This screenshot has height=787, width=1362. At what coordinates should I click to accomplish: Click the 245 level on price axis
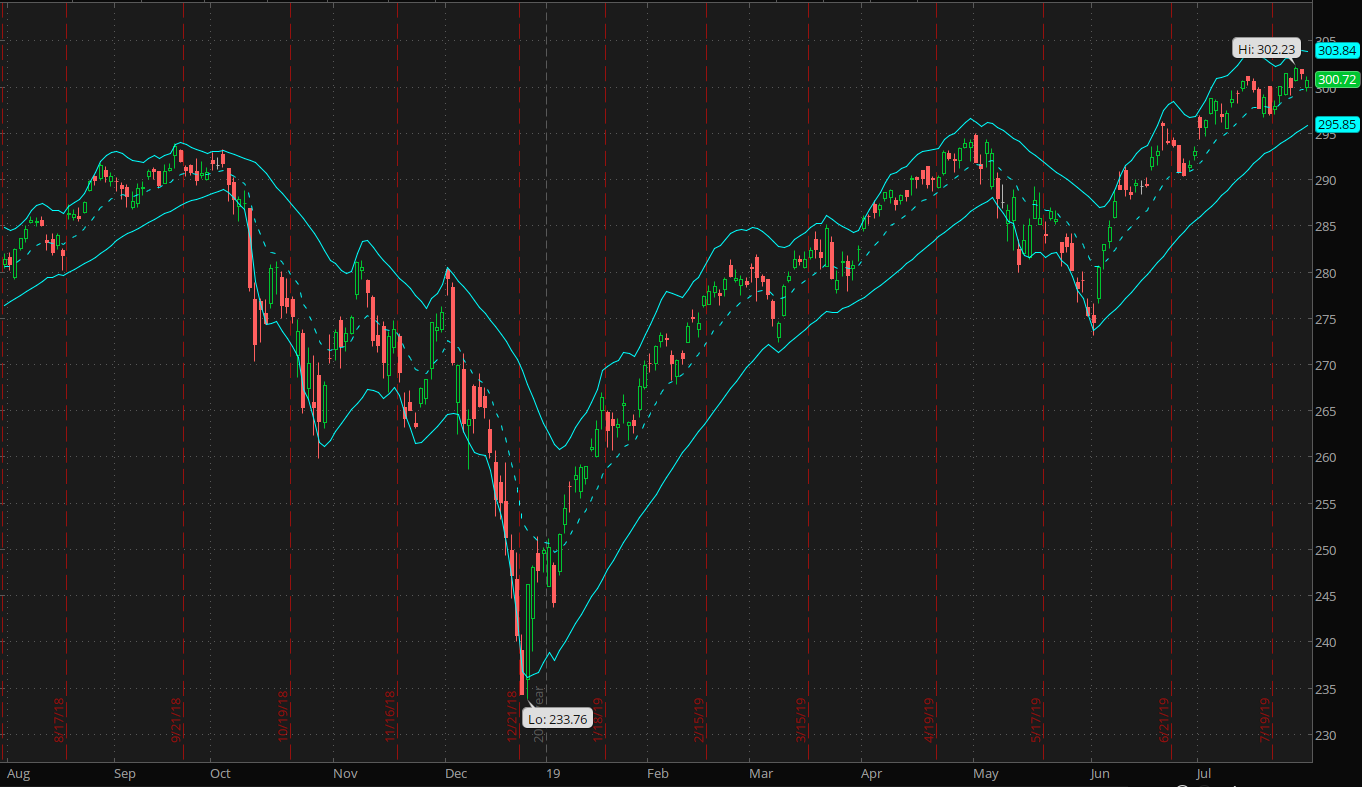pos(1326,597)
